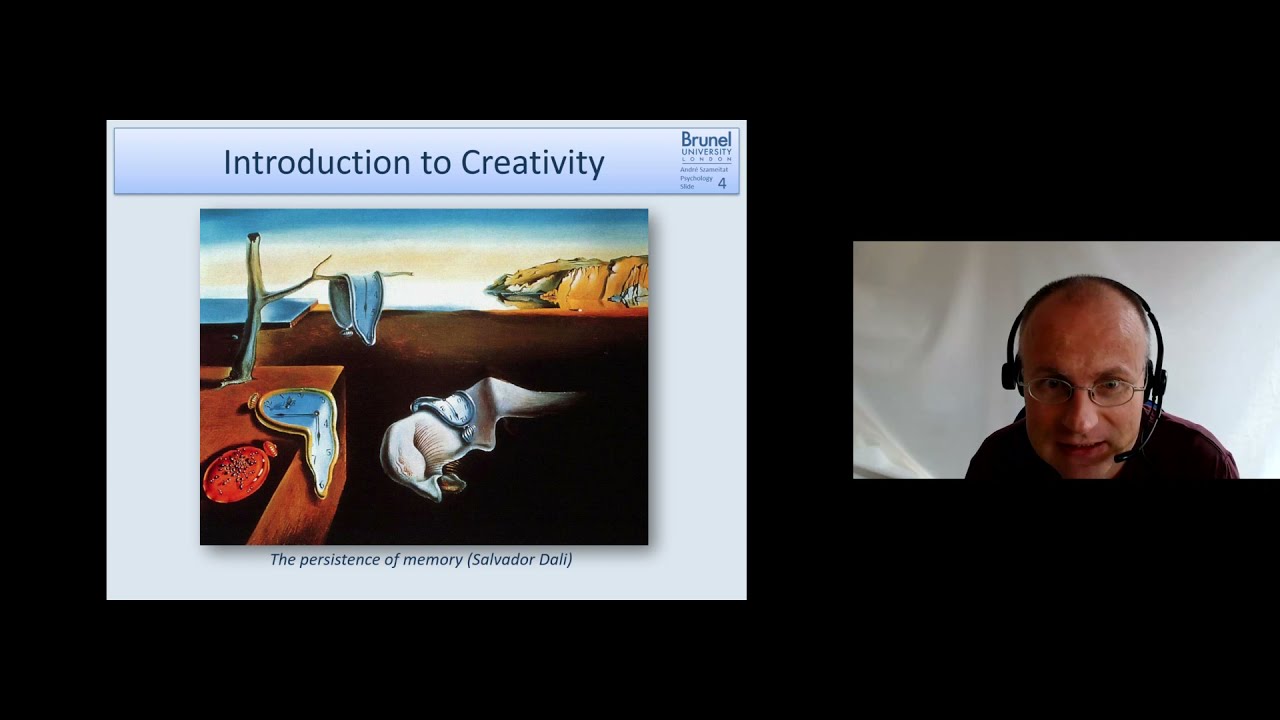
Task: Click the slide number 4
Action: (x=722, y=183)
